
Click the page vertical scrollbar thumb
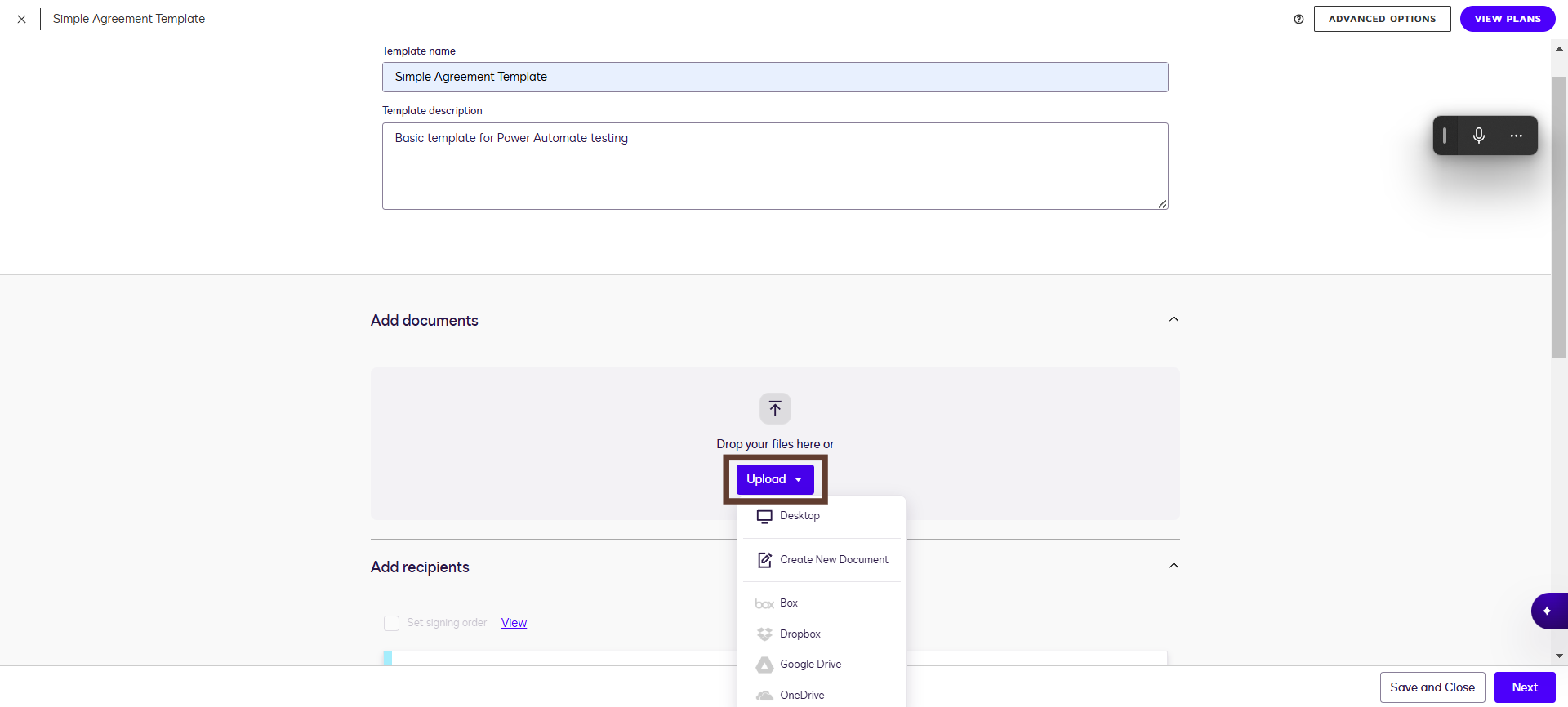pyautogui.click(x=1559, y=216)
